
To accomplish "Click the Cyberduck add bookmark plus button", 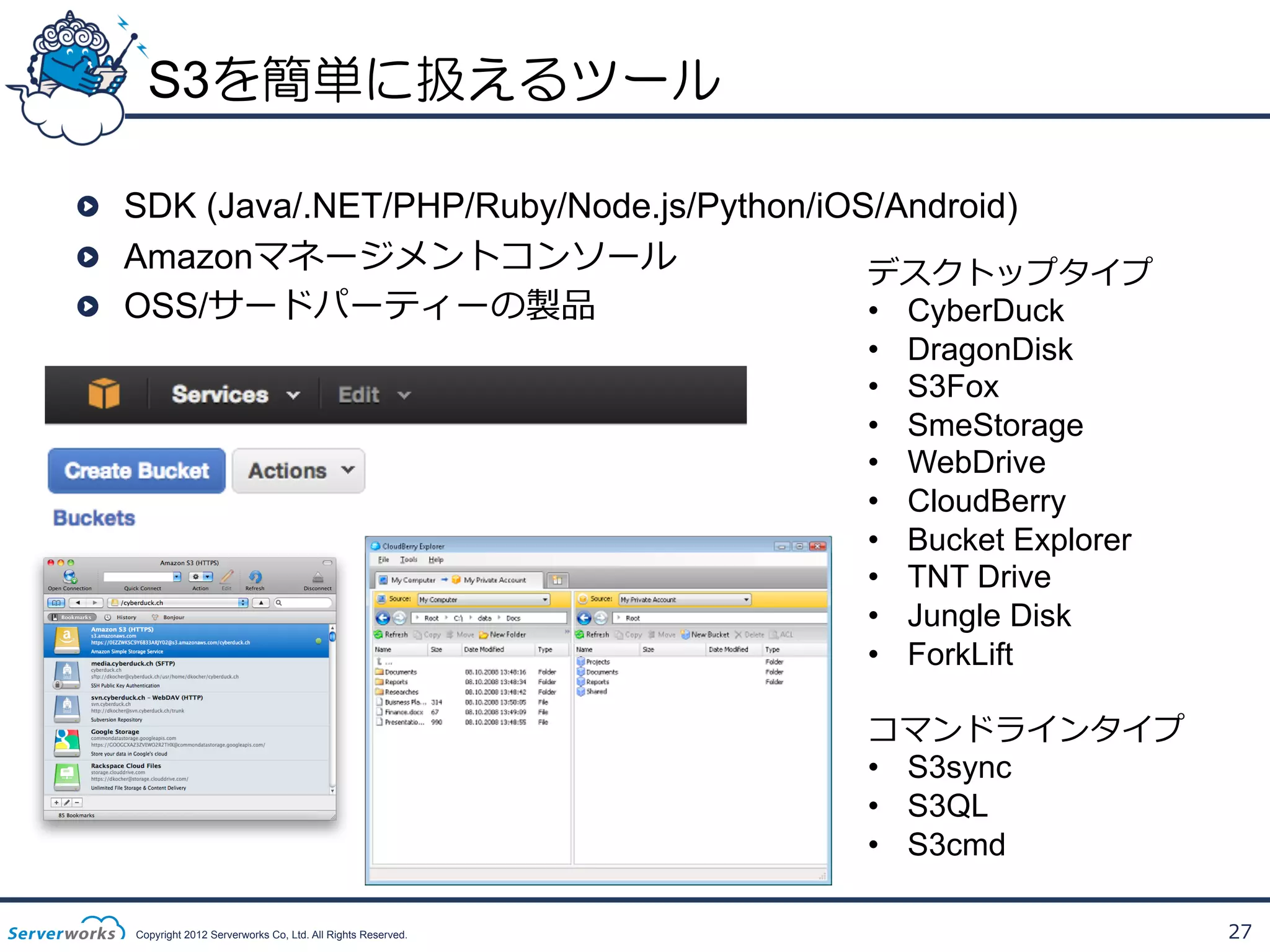I will [x=56, y=802].
